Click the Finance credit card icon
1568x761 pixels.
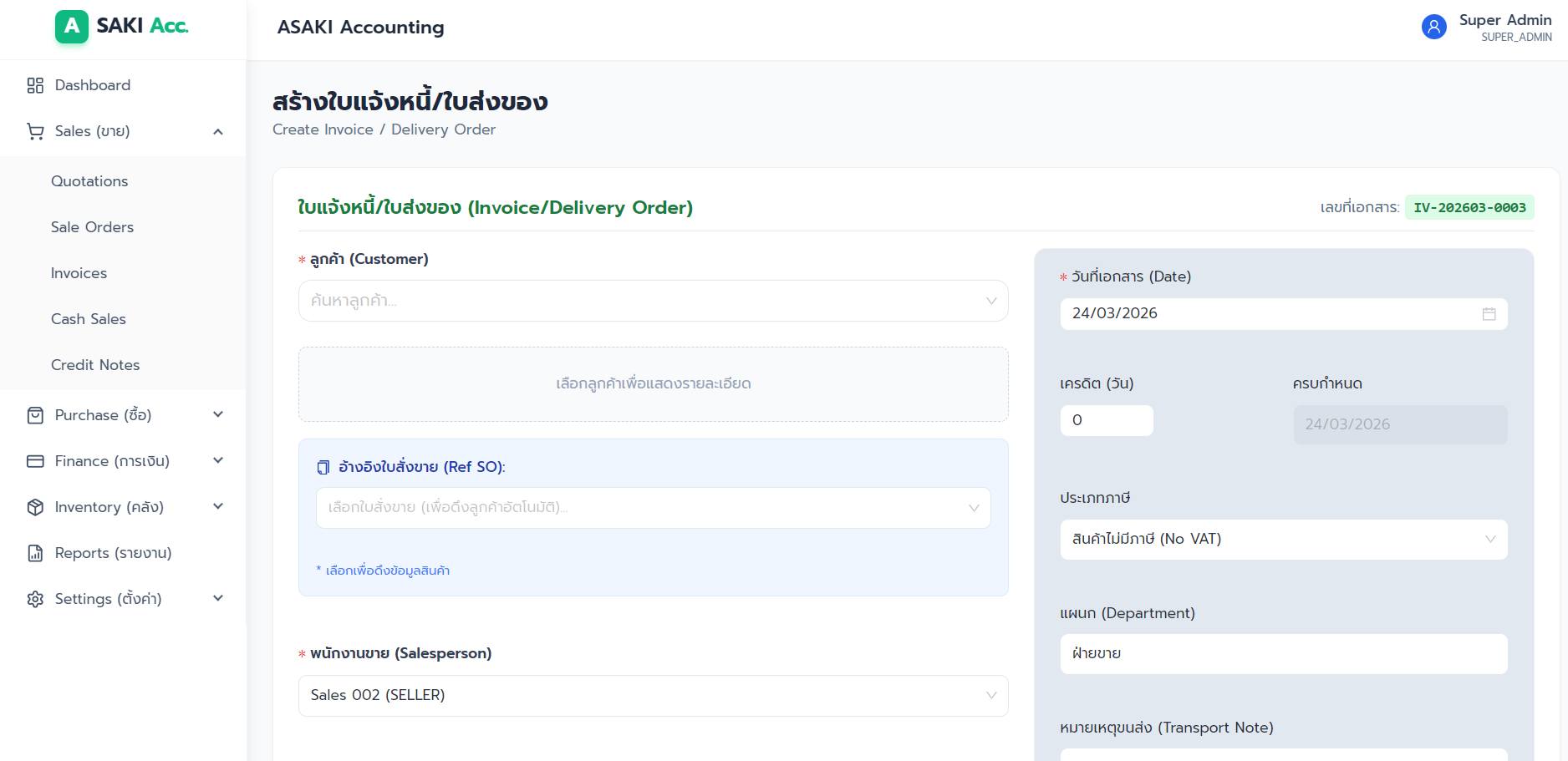(35, 461)
